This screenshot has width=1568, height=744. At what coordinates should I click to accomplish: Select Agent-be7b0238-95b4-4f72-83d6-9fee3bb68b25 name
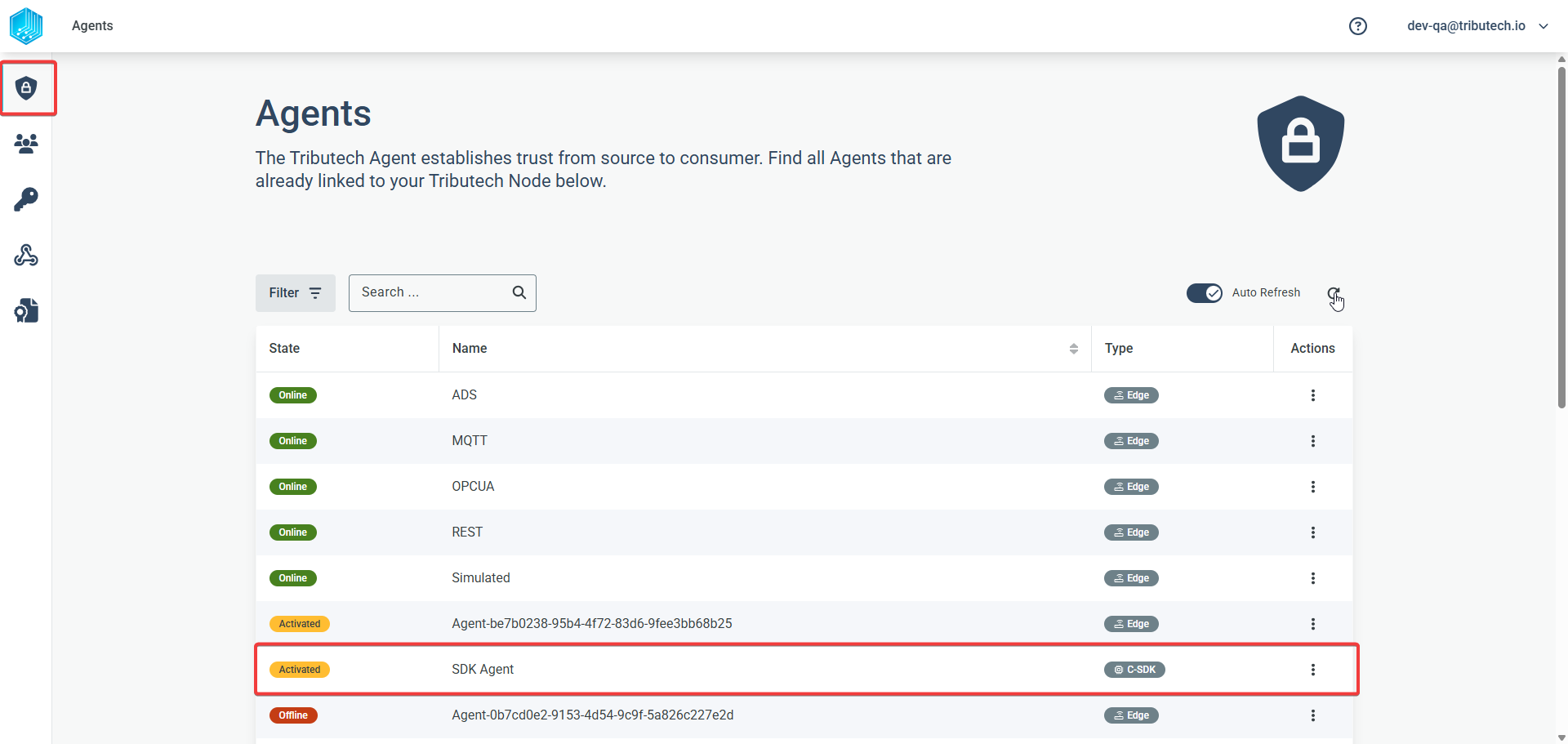point(592,624)
